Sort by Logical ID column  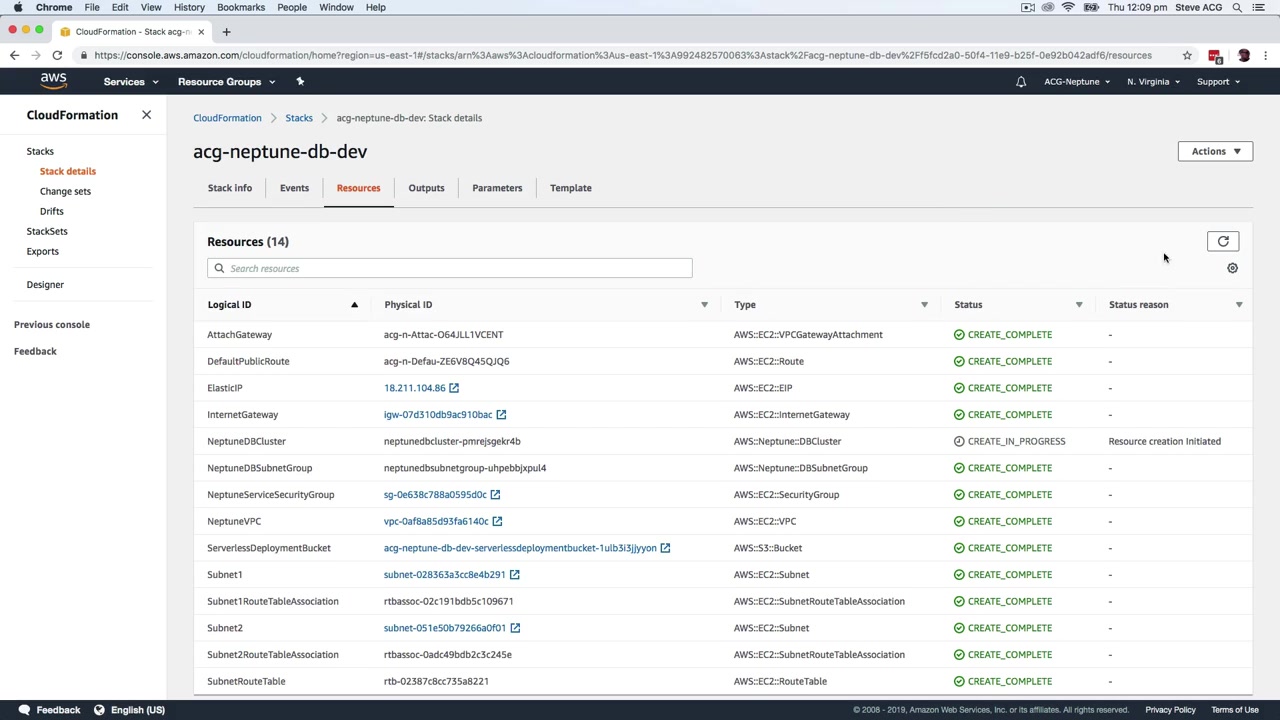pos(230,305)
